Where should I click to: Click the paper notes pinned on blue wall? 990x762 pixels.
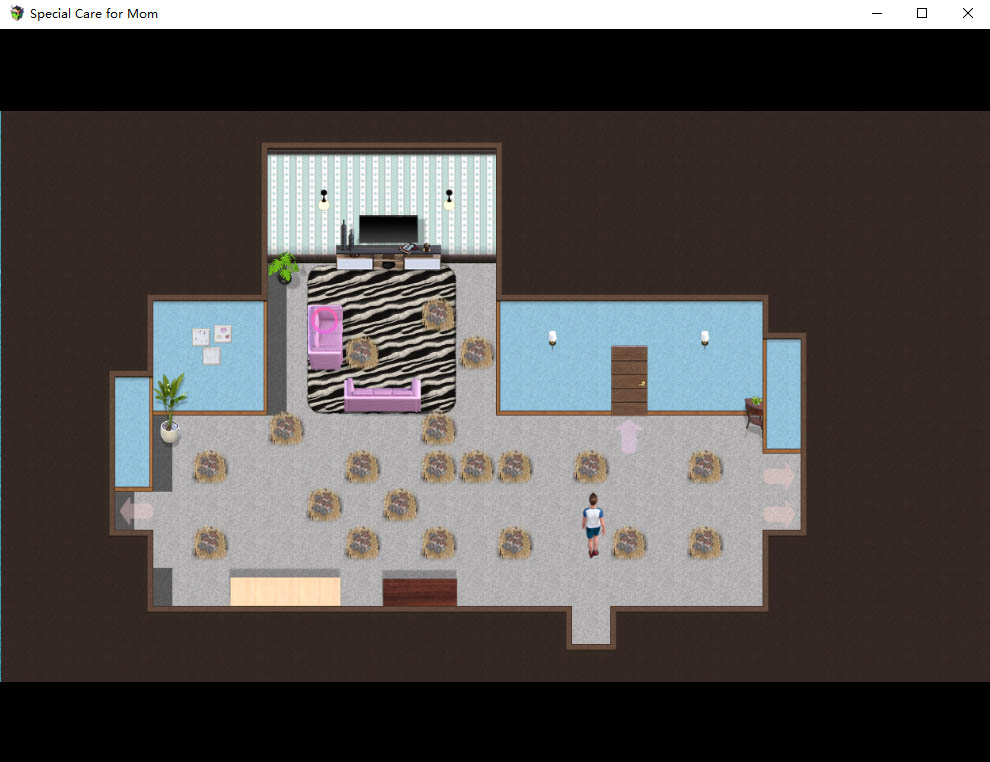coord(211,343)
